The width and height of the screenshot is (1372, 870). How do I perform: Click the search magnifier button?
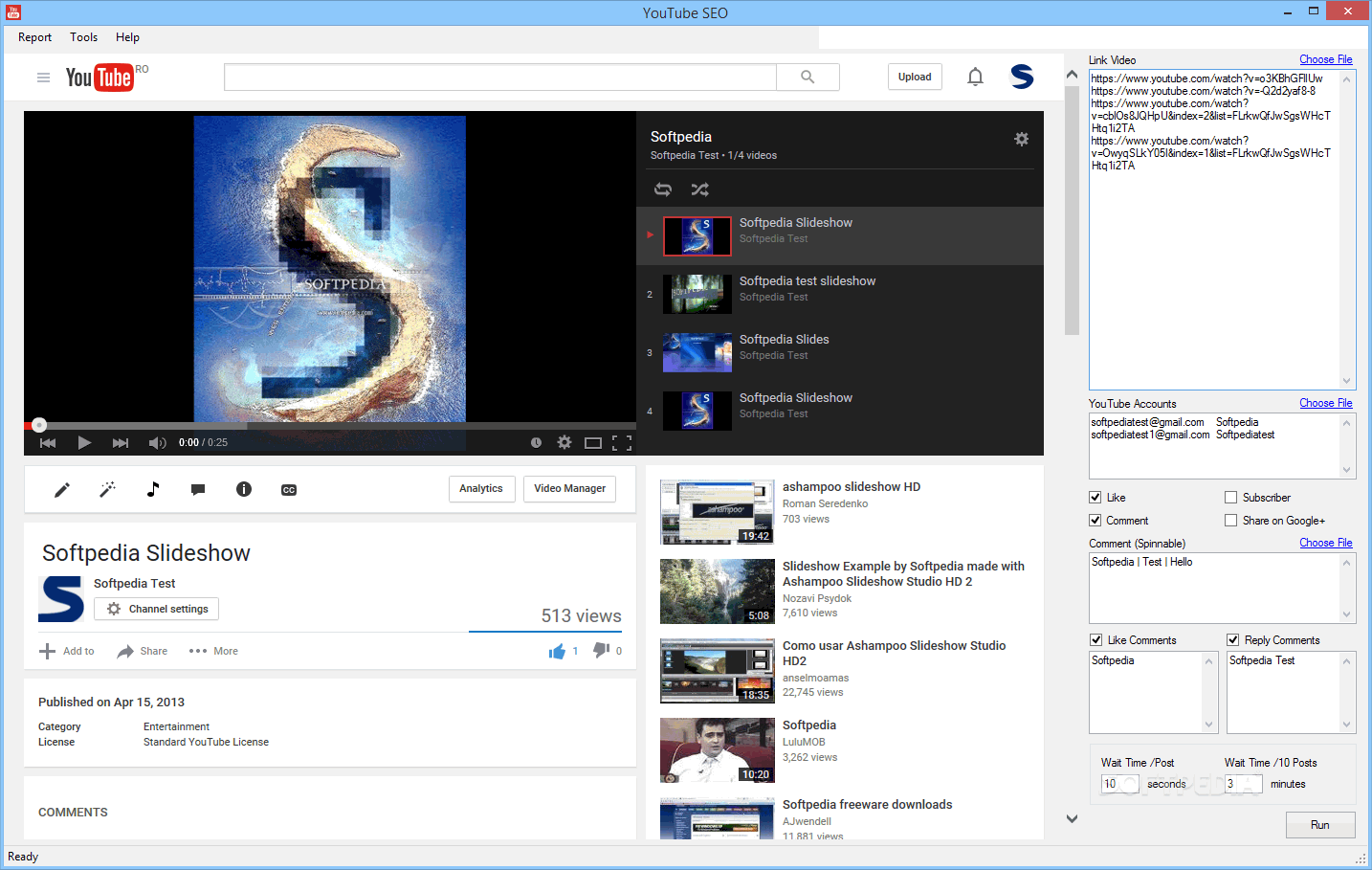click(x=808, y=78)
